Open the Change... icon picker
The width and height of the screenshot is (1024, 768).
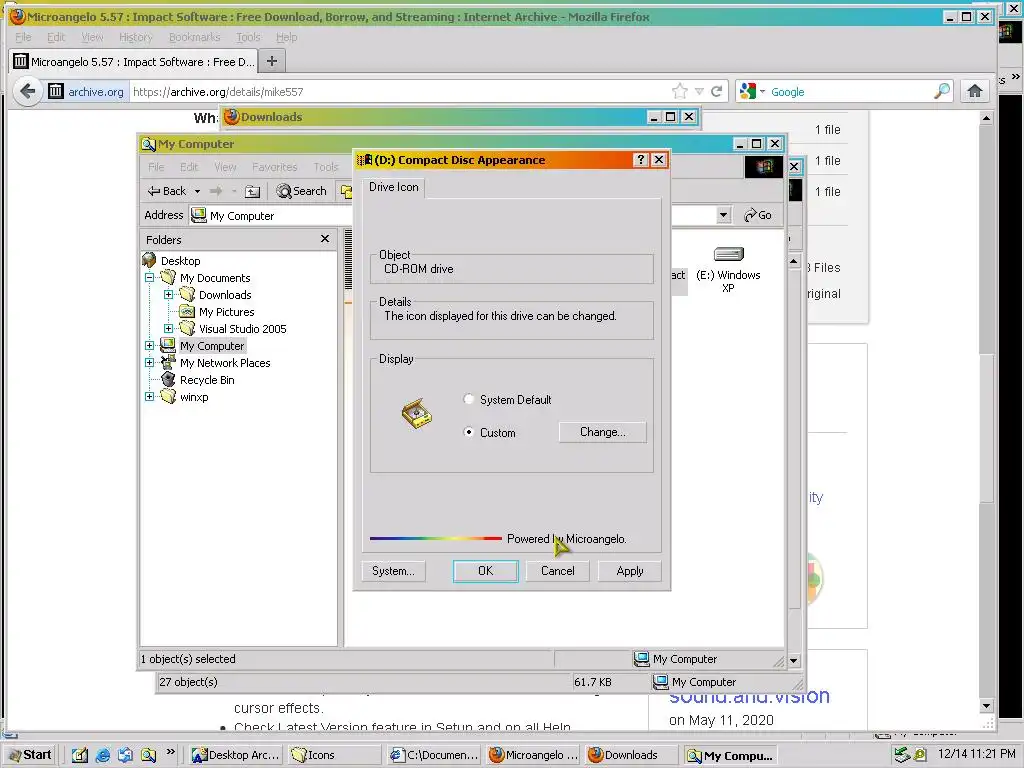(x=602, y=432)
